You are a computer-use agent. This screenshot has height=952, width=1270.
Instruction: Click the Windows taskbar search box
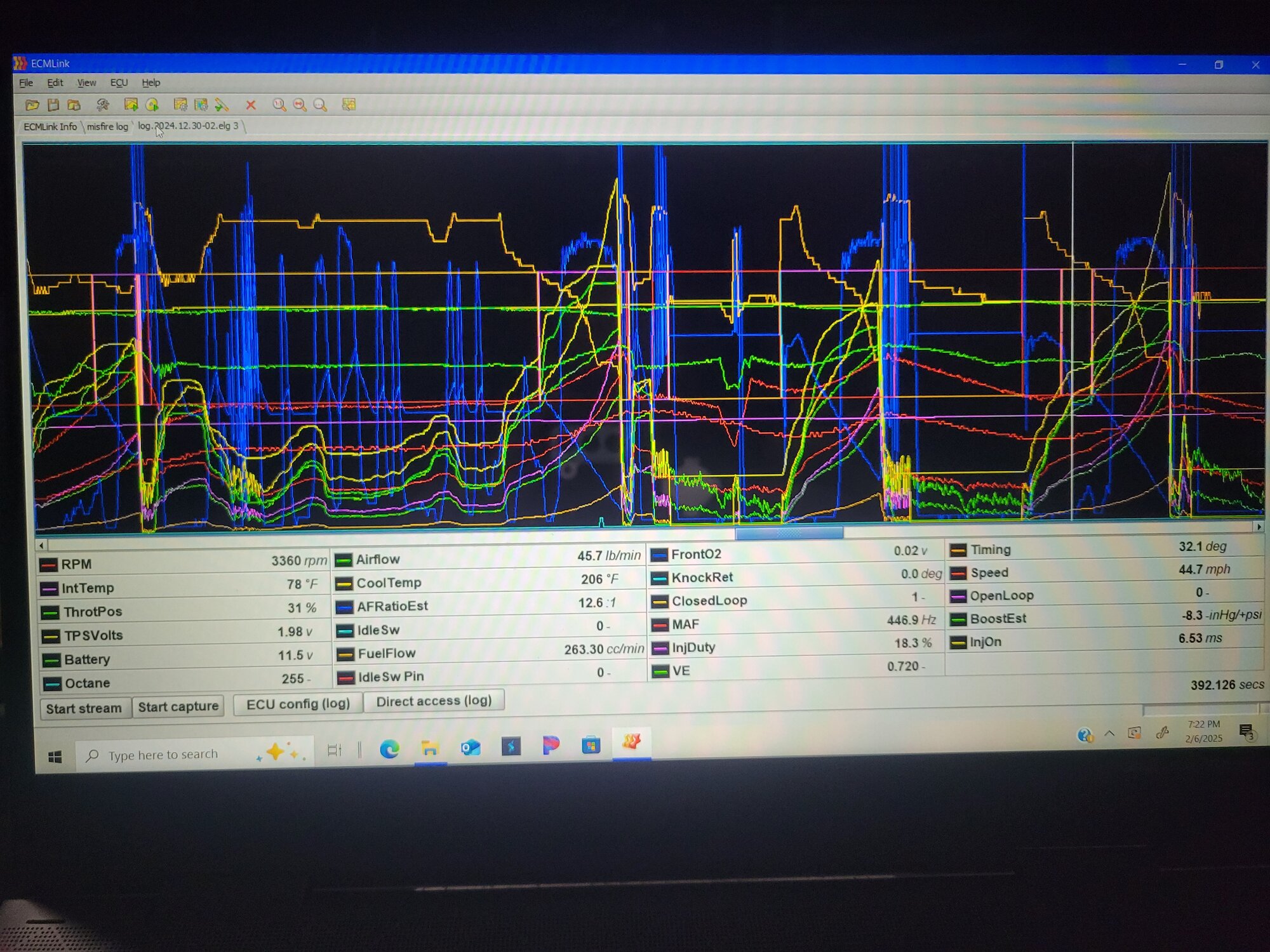[x=194, y=754]
